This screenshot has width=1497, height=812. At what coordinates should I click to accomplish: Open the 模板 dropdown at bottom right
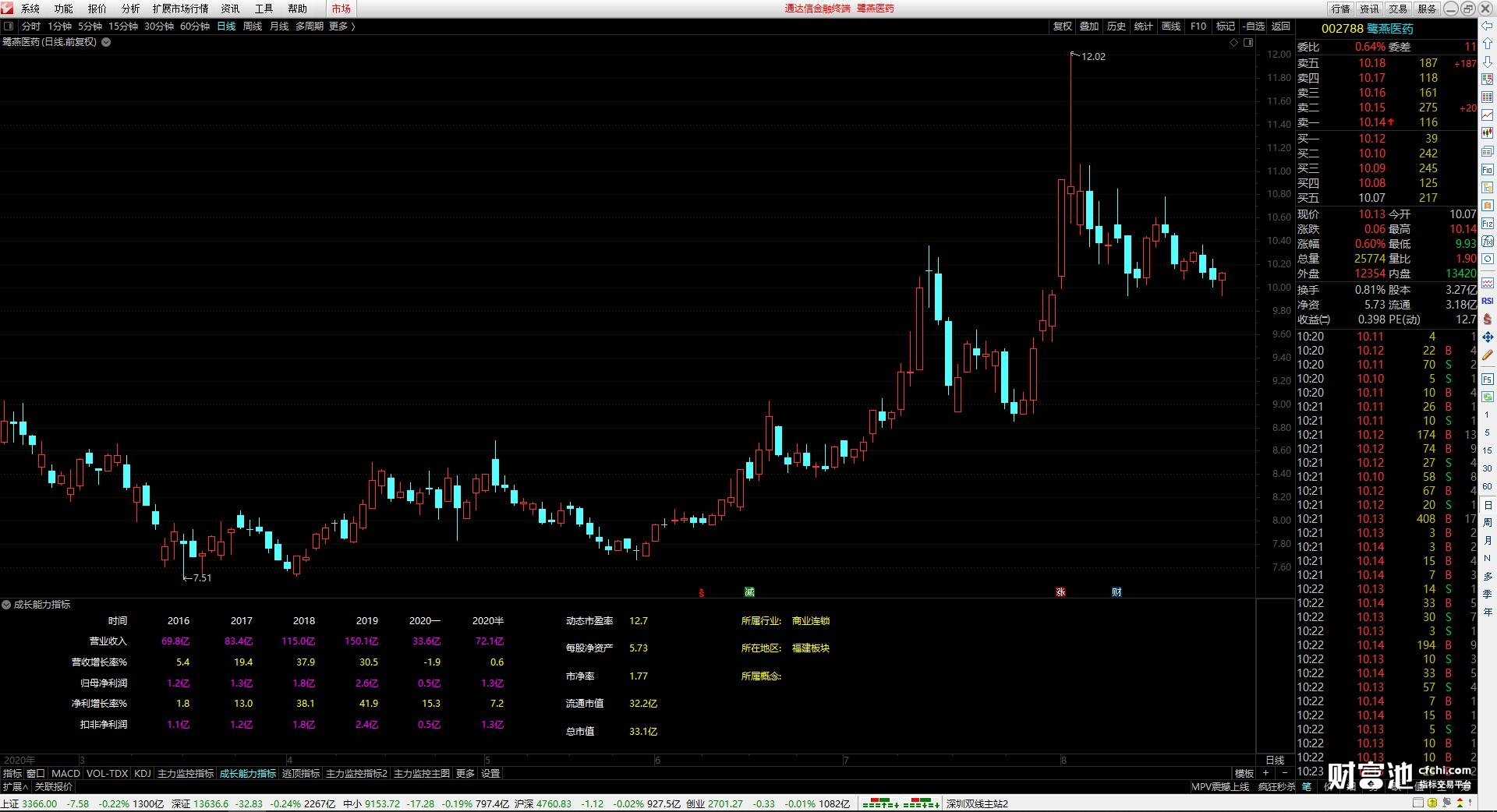(1244, 774)
